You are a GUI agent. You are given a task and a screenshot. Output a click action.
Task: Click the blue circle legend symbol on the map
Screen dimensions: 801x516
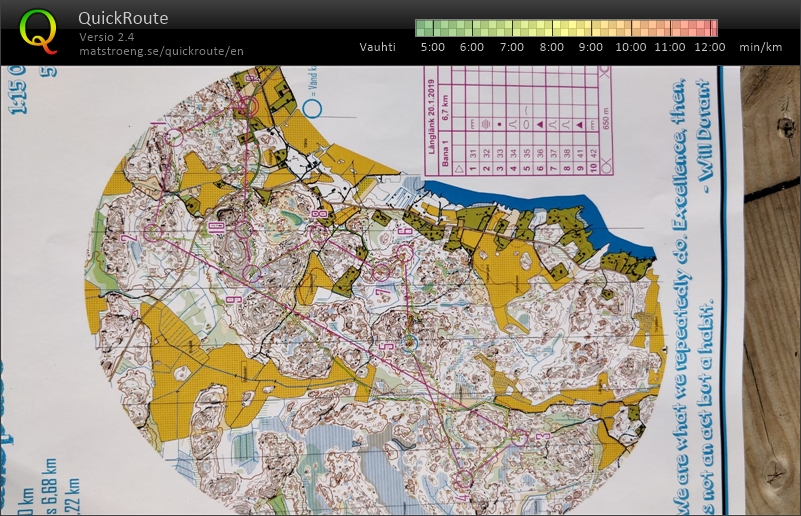coord(313,108)
